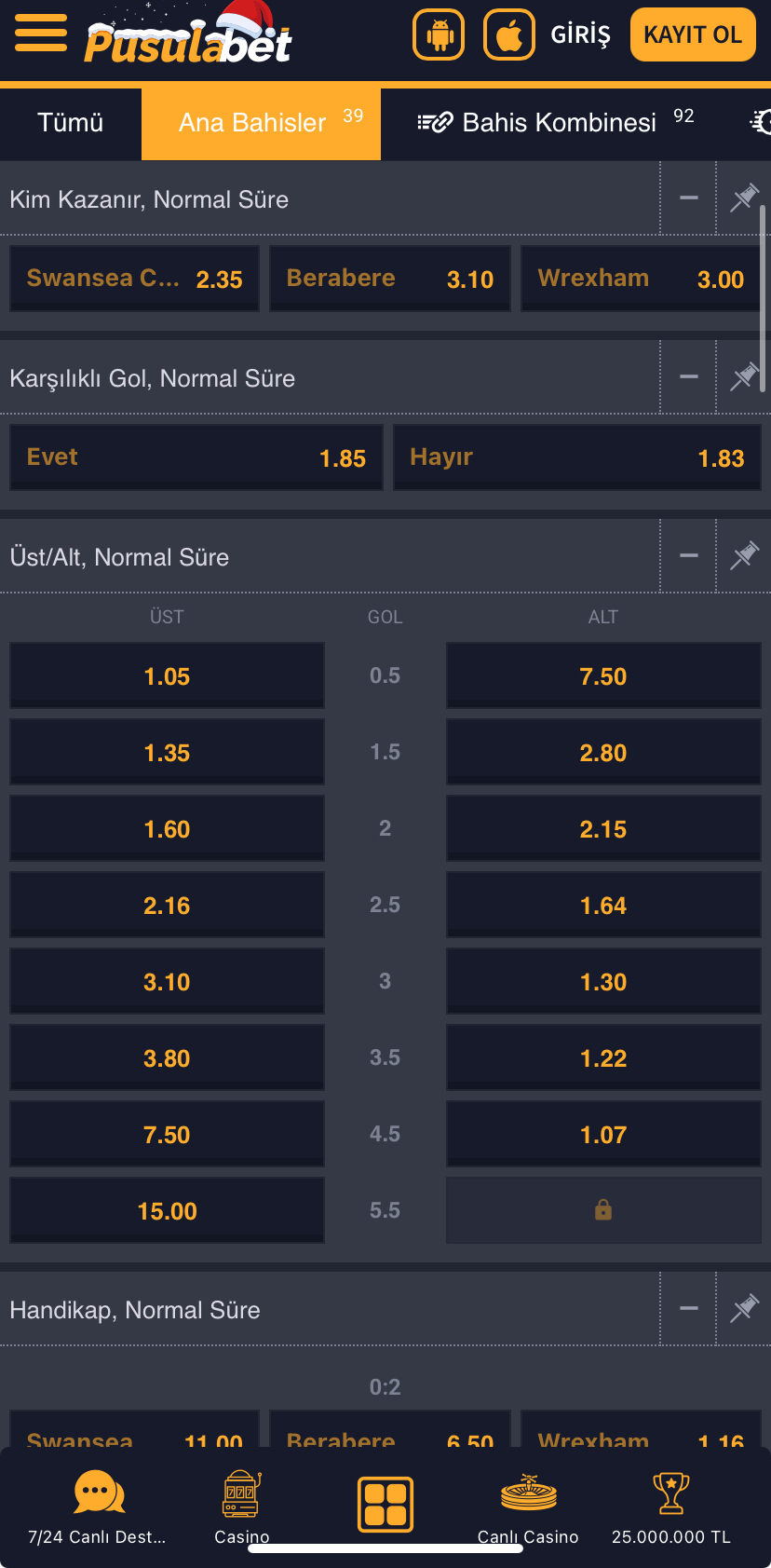Pin the Üst/Alt market

pos(744,555)
